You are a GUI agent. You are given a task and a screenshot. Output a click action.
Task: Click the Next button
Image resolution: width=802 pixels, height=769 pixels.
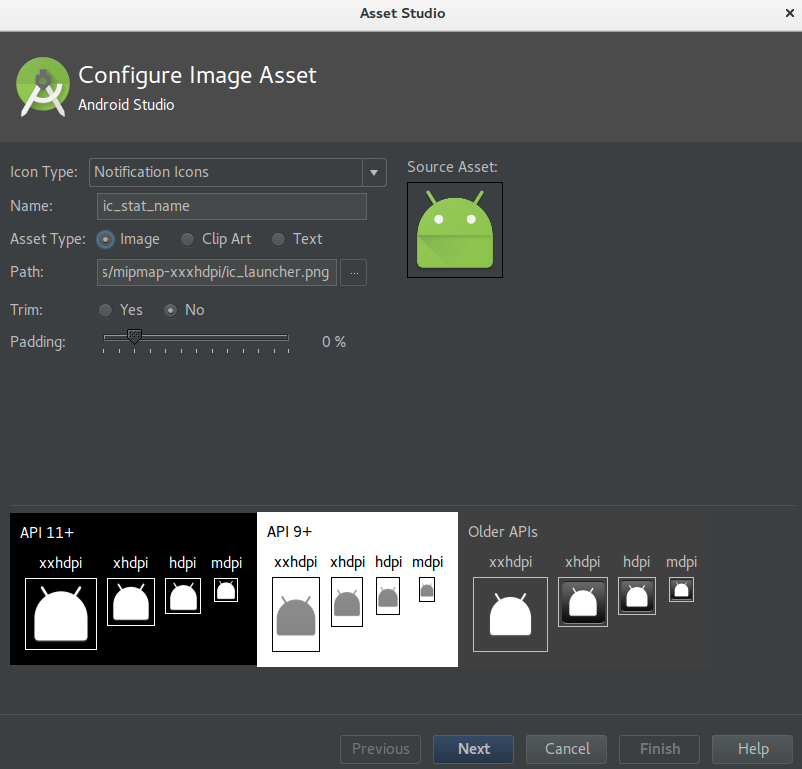[474, 749]
